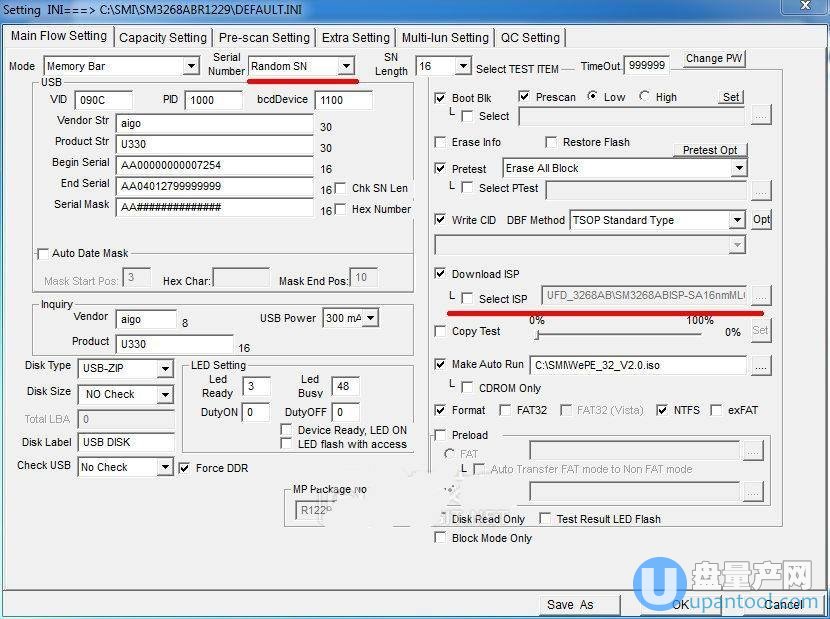Toggle the Force DDR checkbox
The height and width of the screenshot is (619, 830).
(184, 468)
